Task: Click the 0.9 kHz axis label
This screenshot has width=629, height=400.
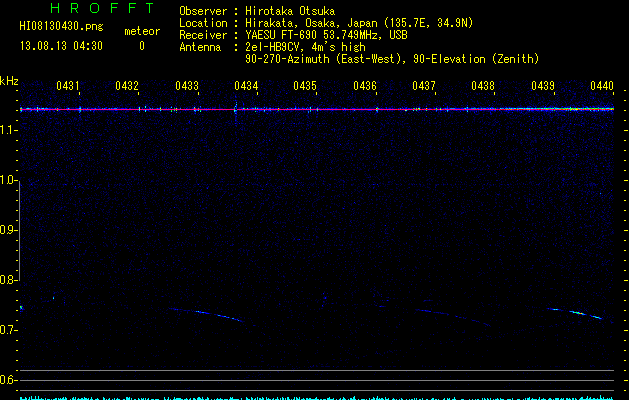Action: (x=9, y=230)
